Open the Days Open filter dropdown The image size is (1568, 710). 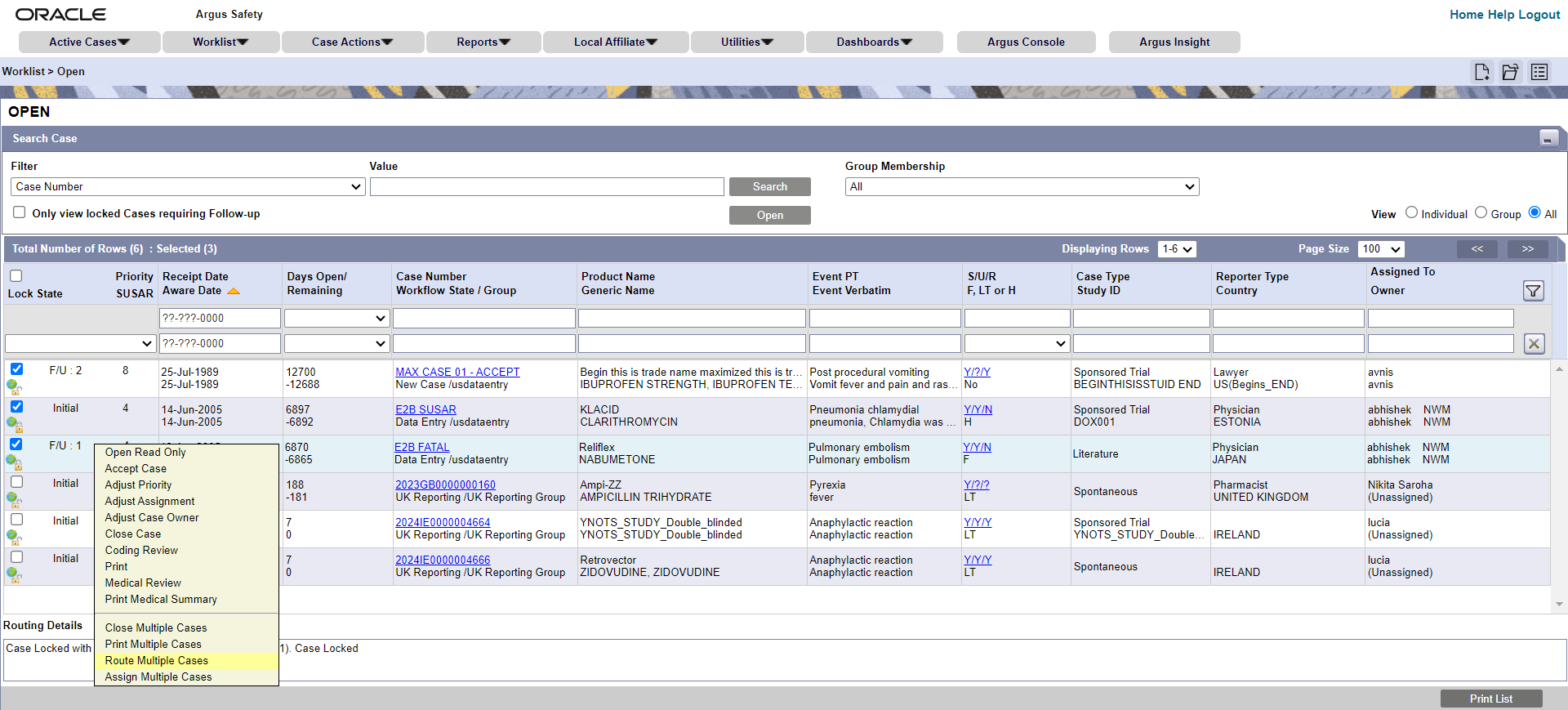point(336,319)
